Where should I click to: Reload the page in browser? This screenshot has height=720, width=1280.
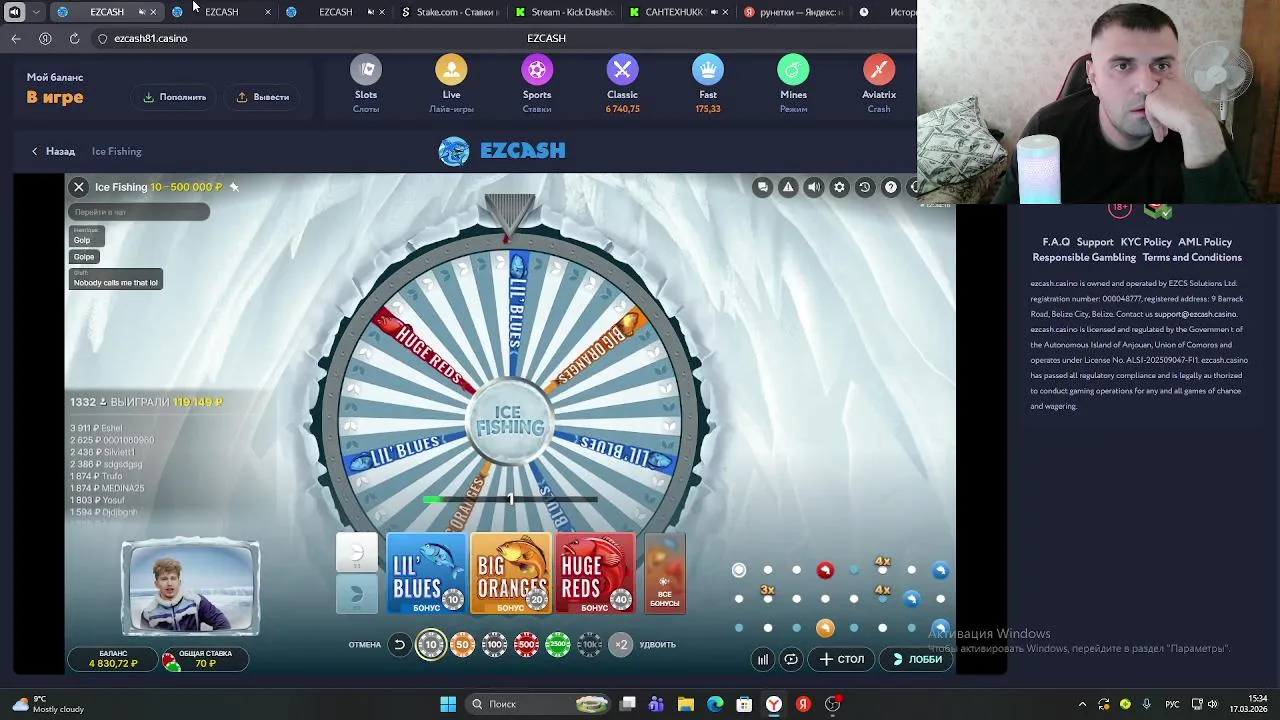click(74, 38)
